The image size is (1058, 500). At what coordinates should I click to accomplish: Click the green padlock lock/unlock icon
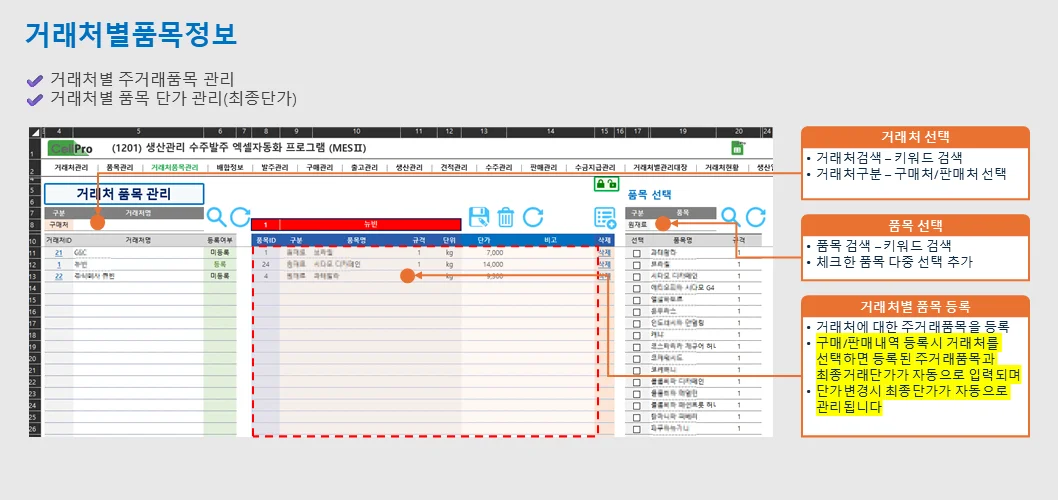coord(605,184)
